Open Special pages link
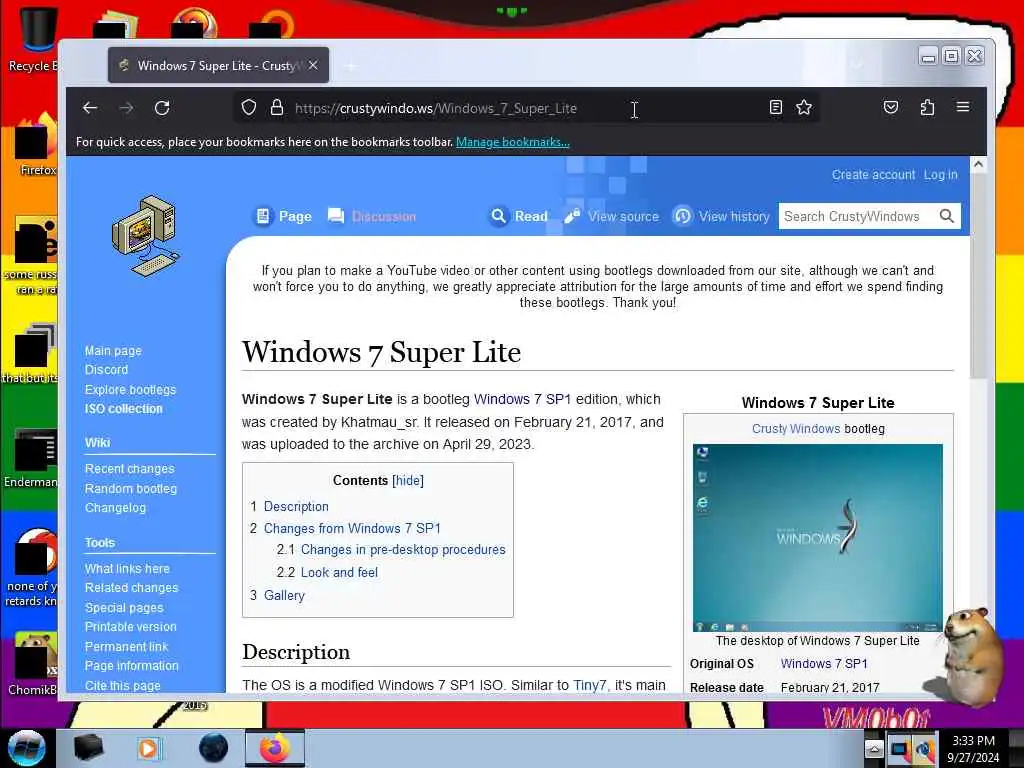Viewport: 1024px width, 768px height. (x=124, y=607)
